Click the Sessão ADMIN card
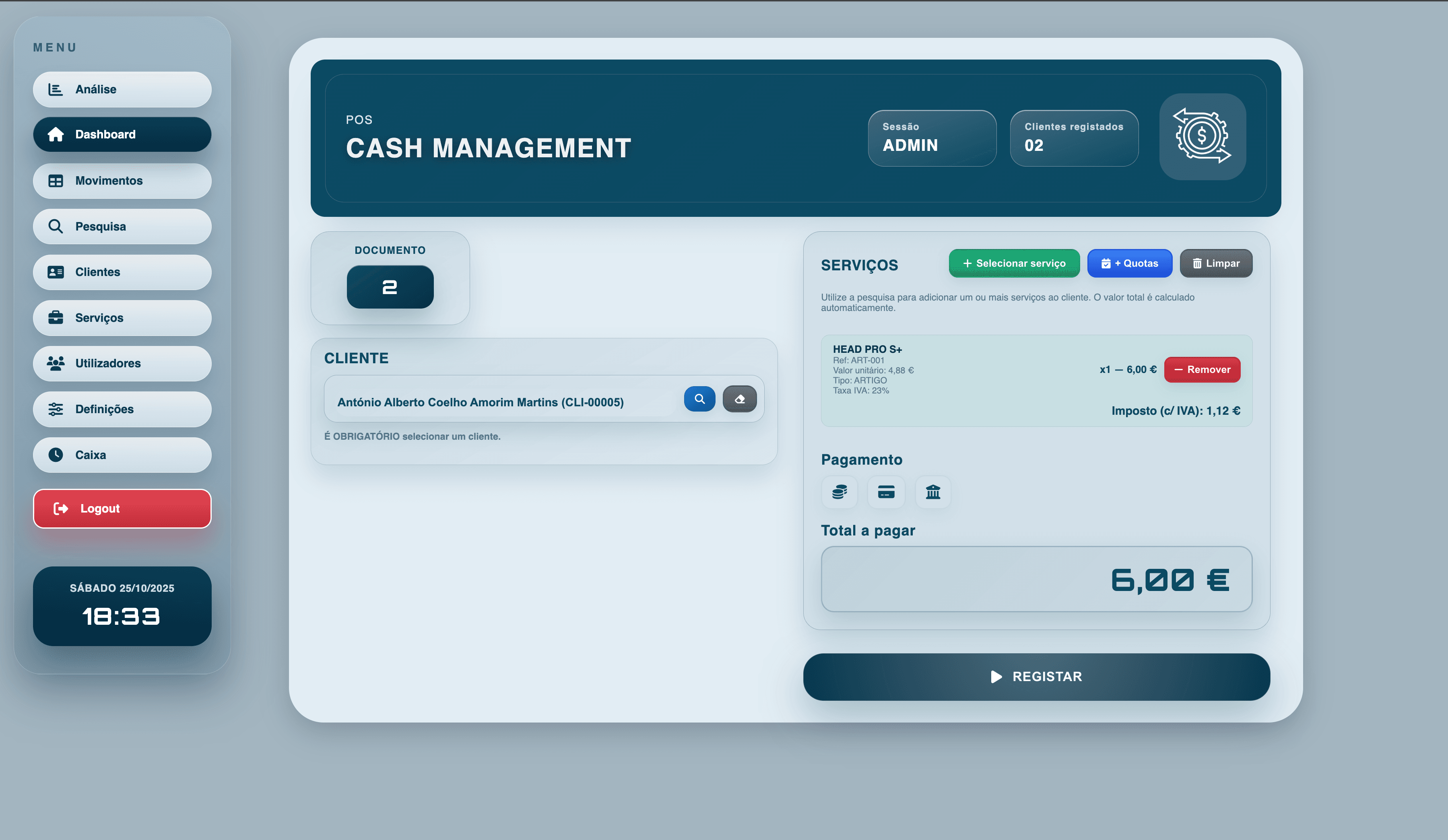Screen dimensions: 1448x840 point(932,138)
